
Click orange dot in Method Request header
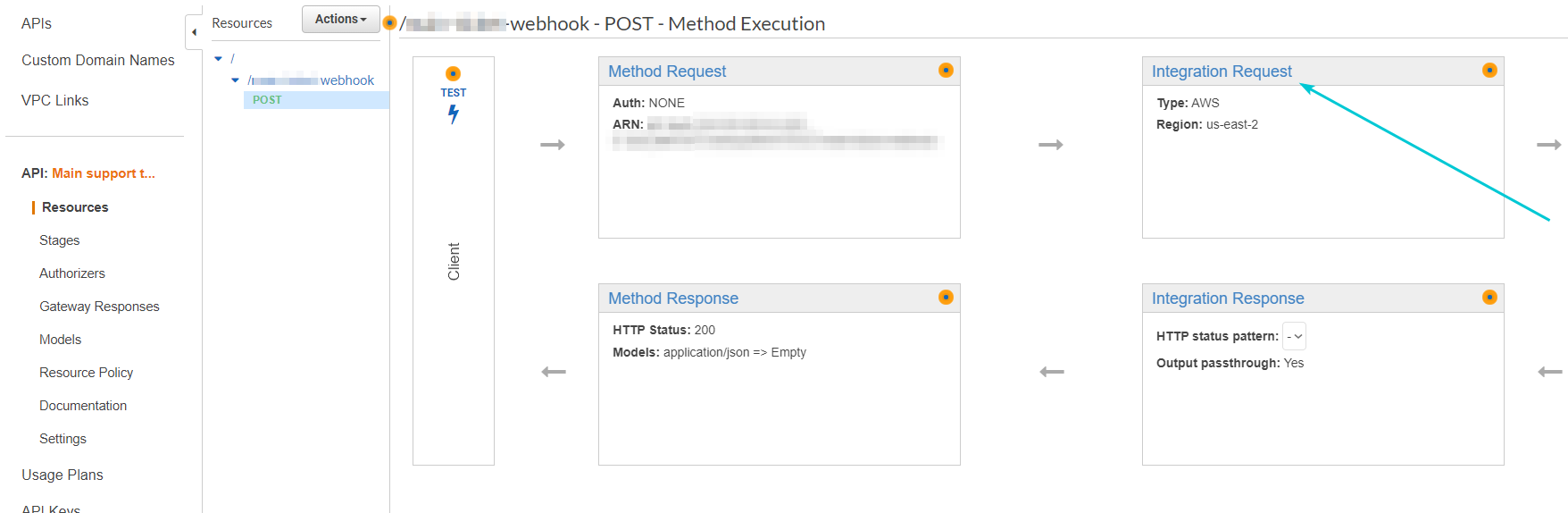(x=946, y=71)
